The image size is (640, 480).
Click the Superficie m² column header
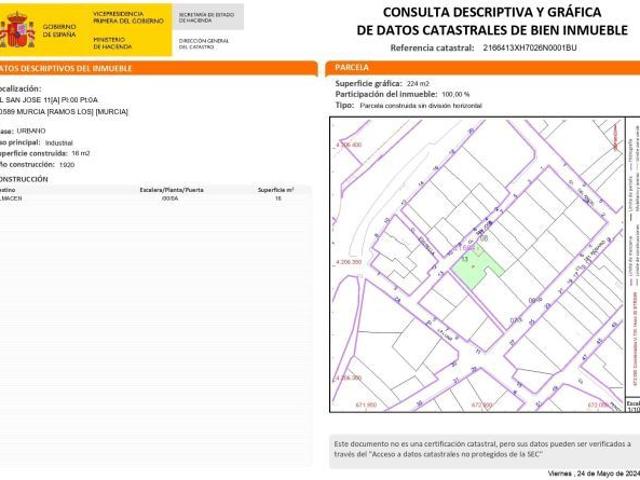pyautogui.click(x=276, y=188)
